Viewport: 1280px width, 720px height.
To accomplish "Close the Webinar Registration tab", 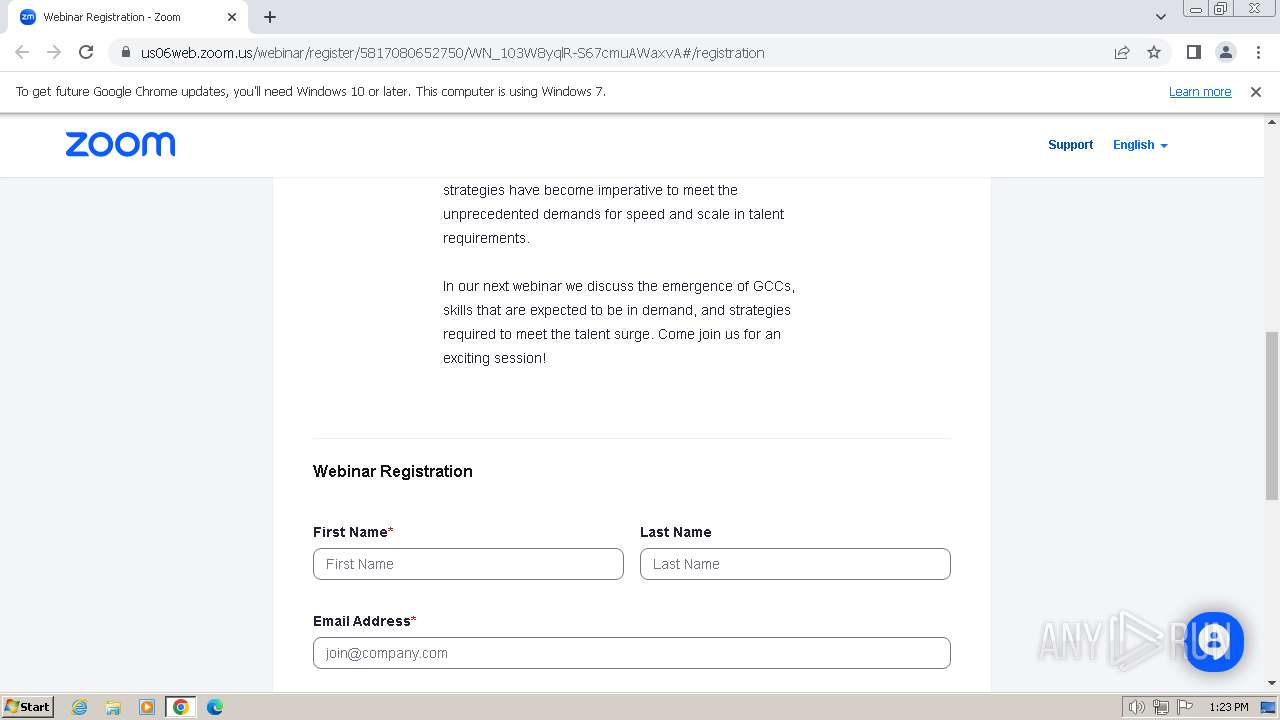I will point(232,17).
